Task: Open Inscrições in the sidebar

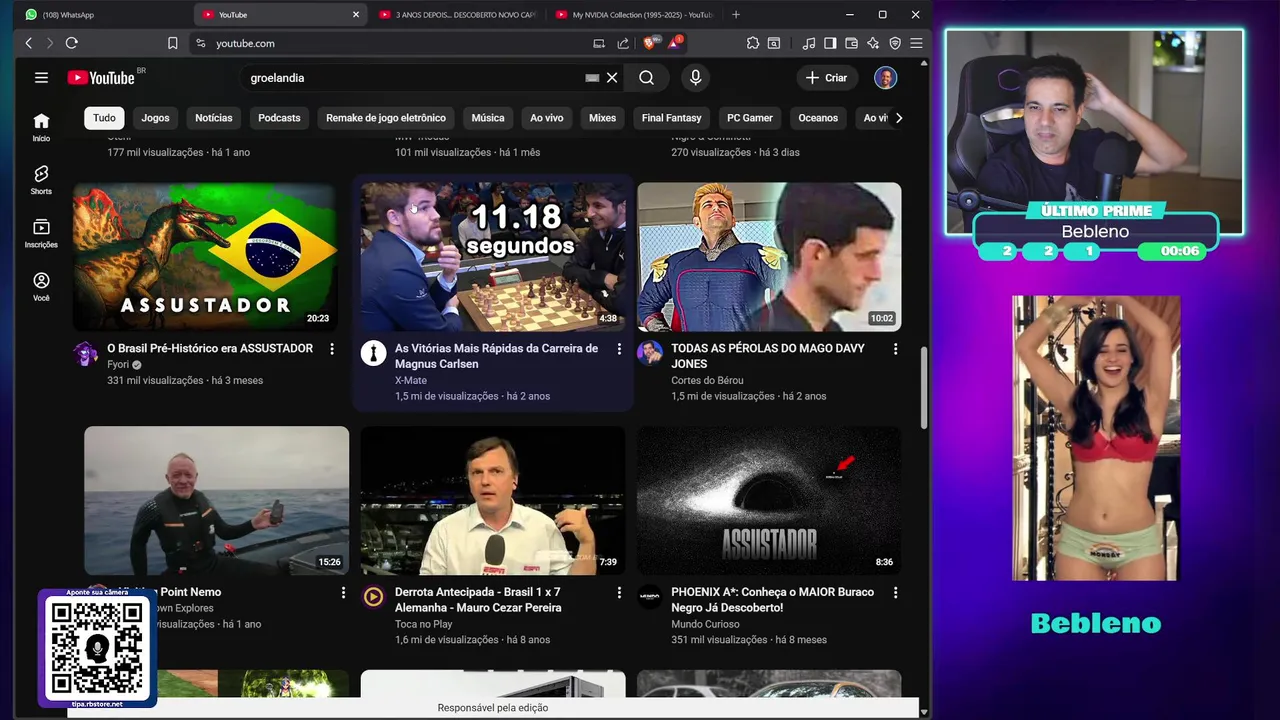Action: [41, 233]
